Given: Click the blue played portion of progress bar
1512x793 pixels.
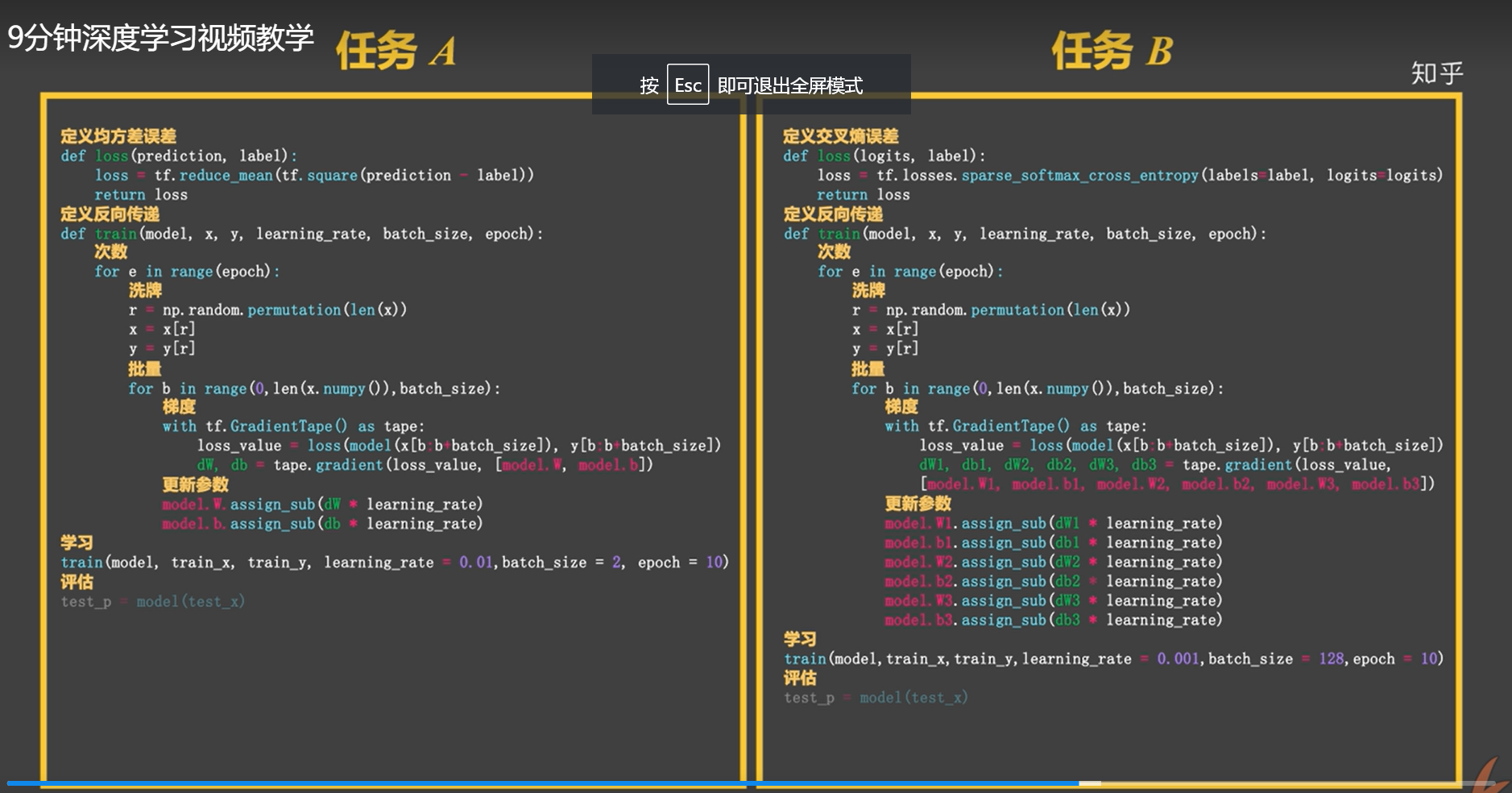Looking at the screenshot, I should [x=540, y=783].
